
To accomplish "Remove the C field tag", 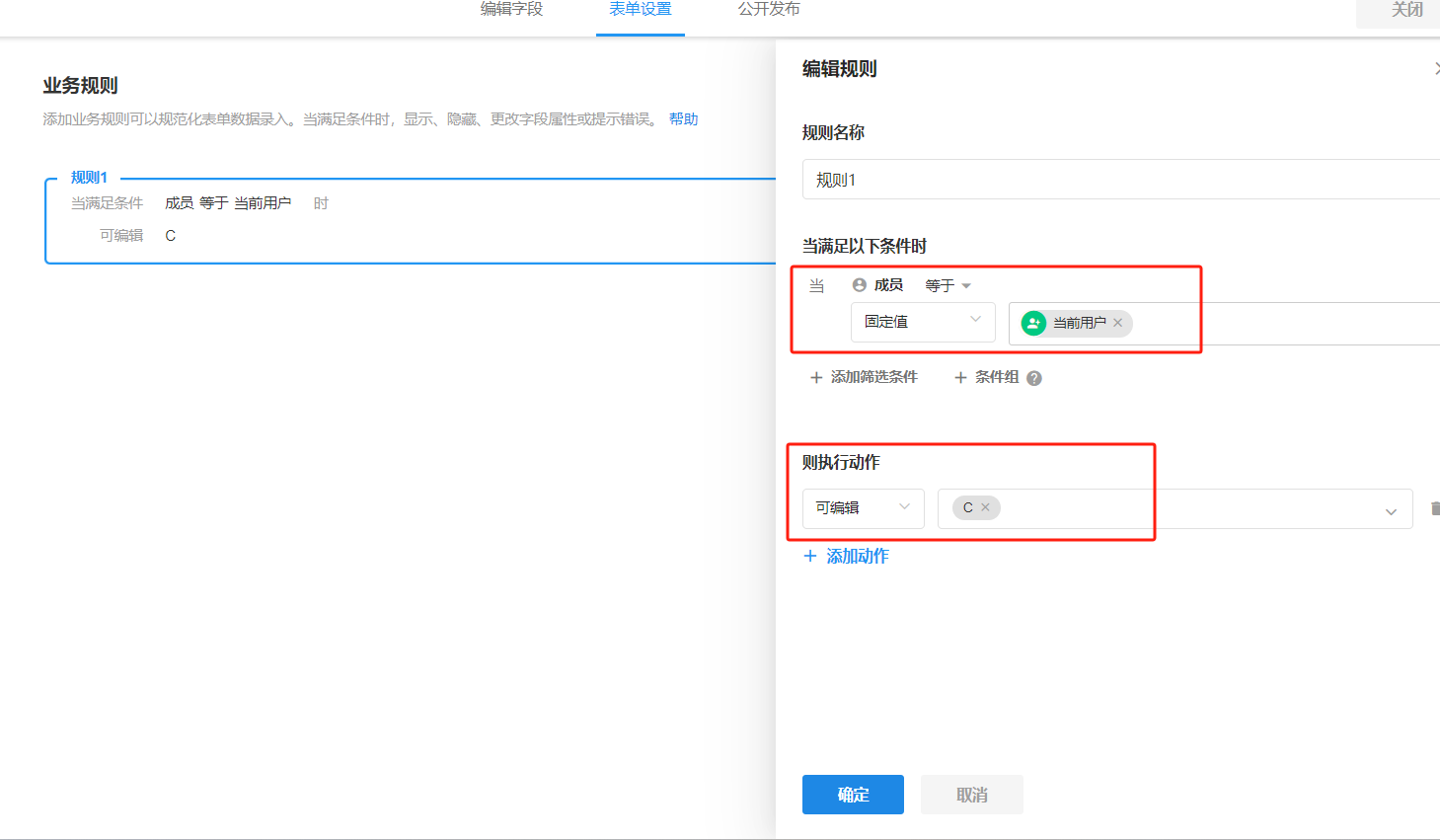I will [x=985, y=507].
